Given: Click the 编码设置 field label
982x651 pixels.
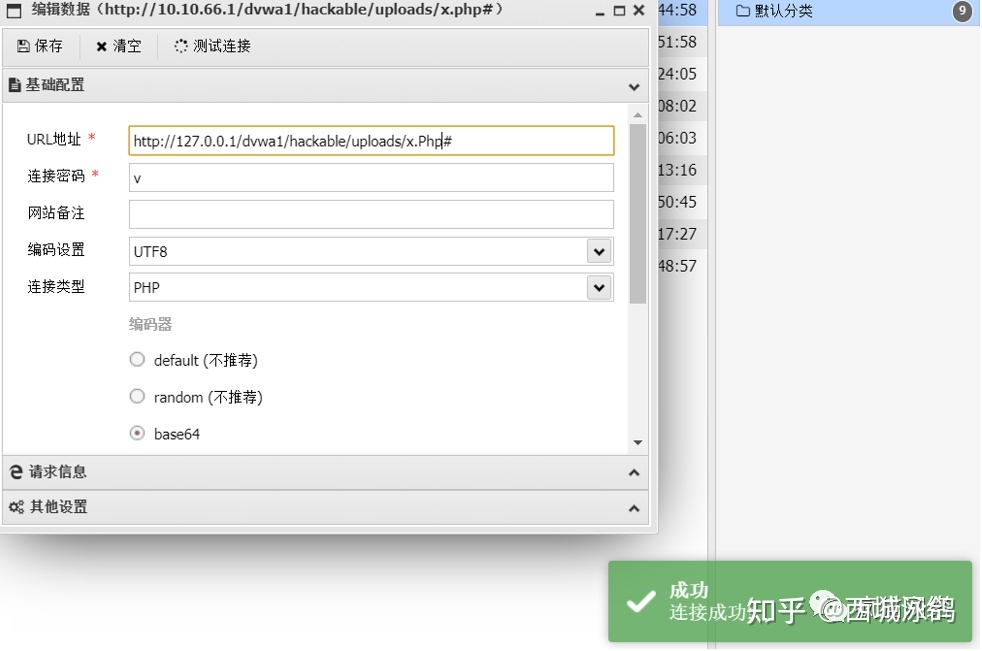Looking at the screenshot, I should (56, 250).
